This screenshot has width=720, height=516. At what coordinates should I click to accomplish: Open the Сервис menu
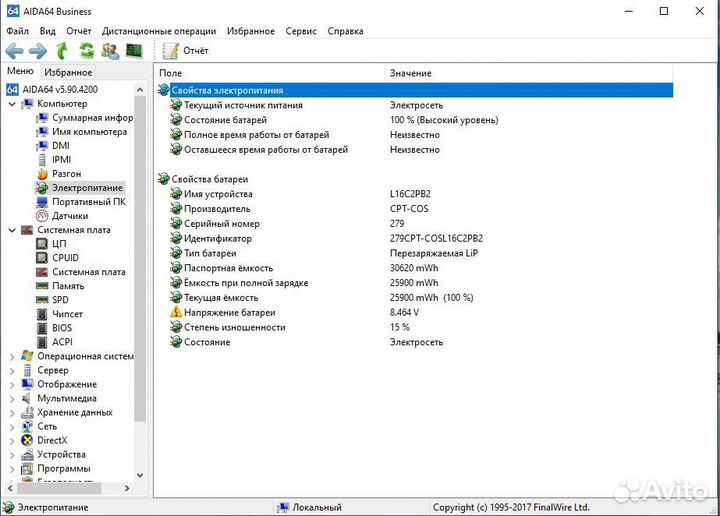point(301,31)
